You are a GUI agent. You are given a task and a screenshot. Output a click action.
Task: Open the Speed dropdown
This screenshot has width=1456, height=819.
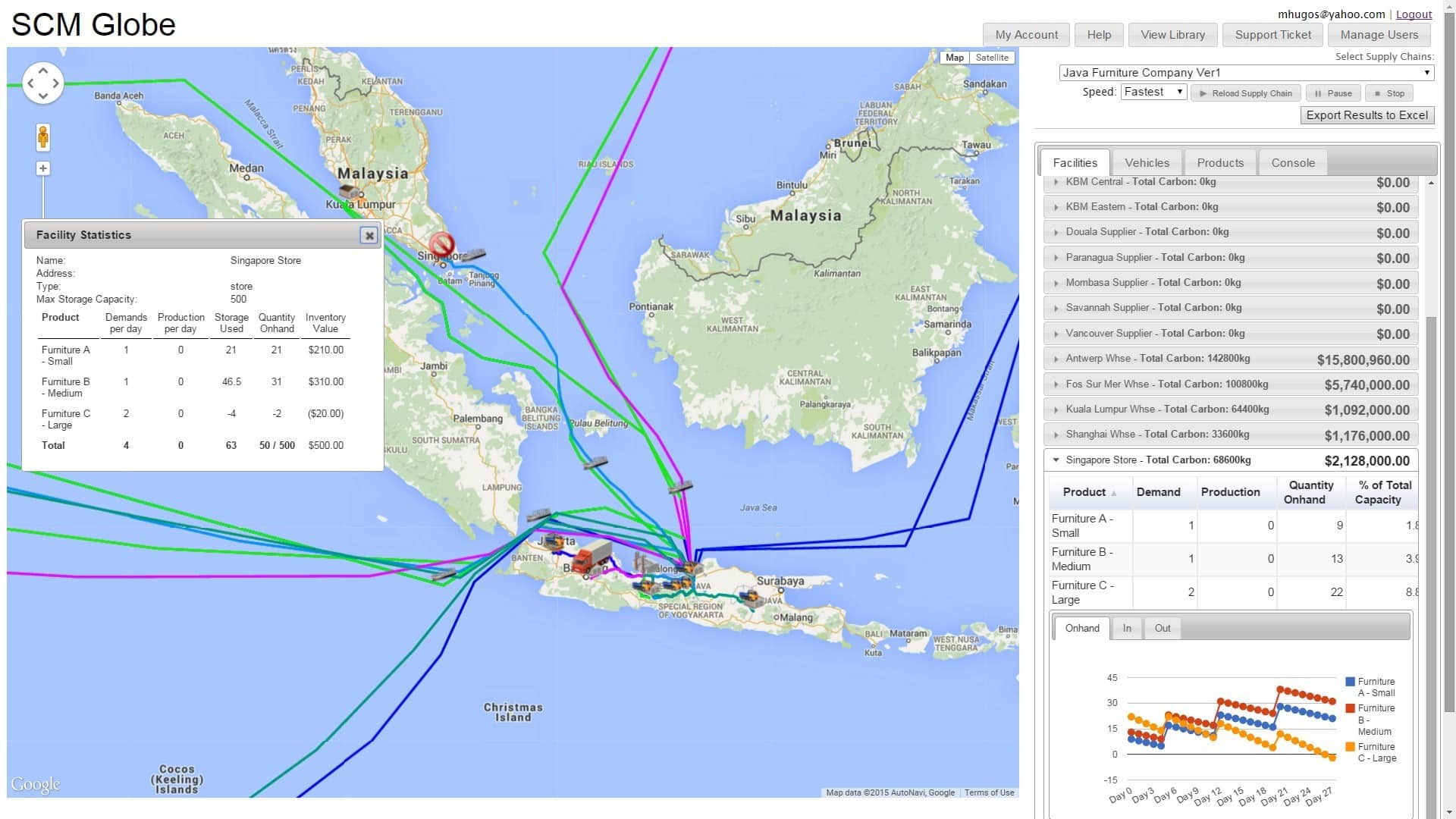(1153, 92)
